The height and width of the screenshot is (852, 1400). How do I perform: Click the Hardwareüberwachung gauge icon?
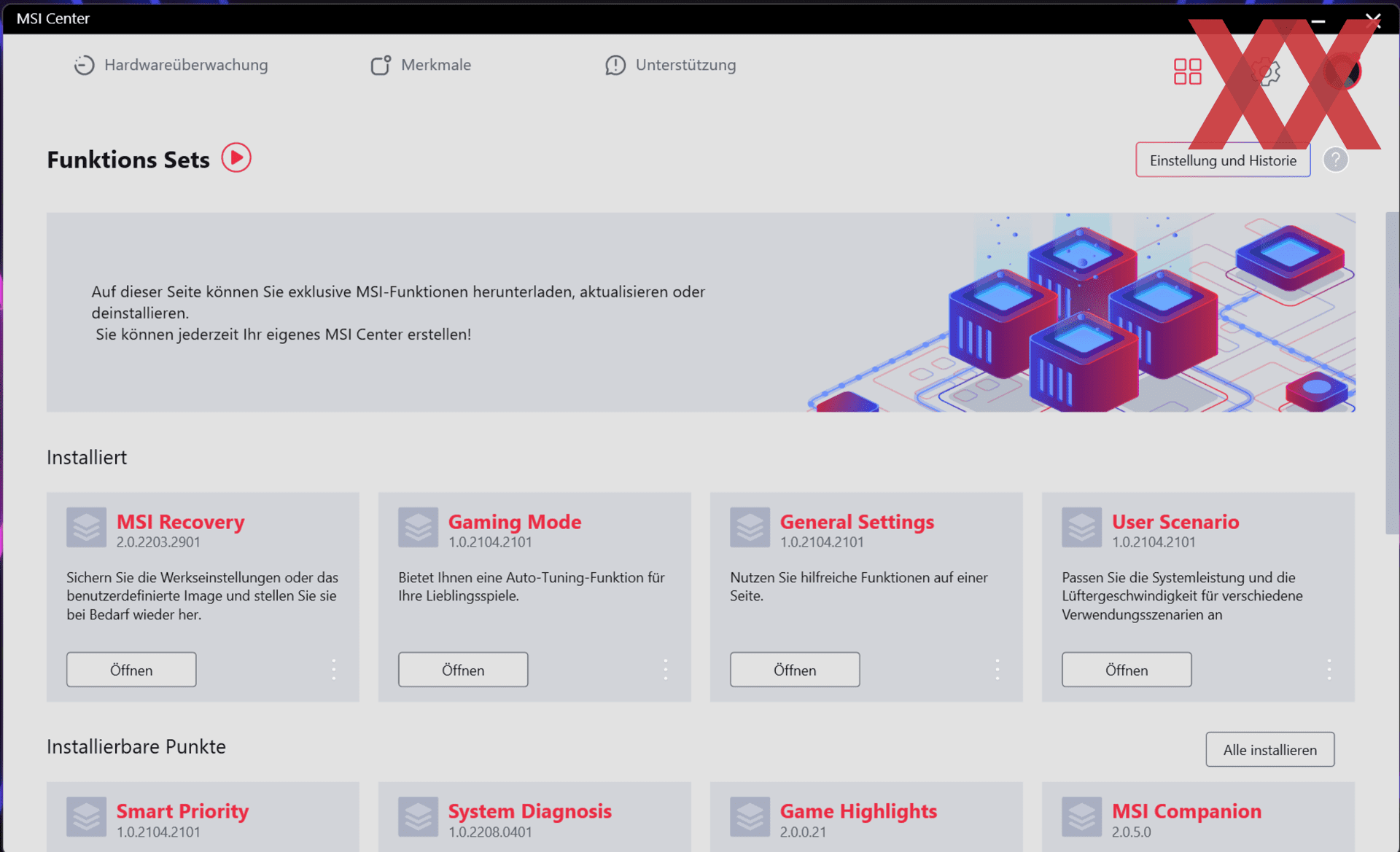coord(84,65)
